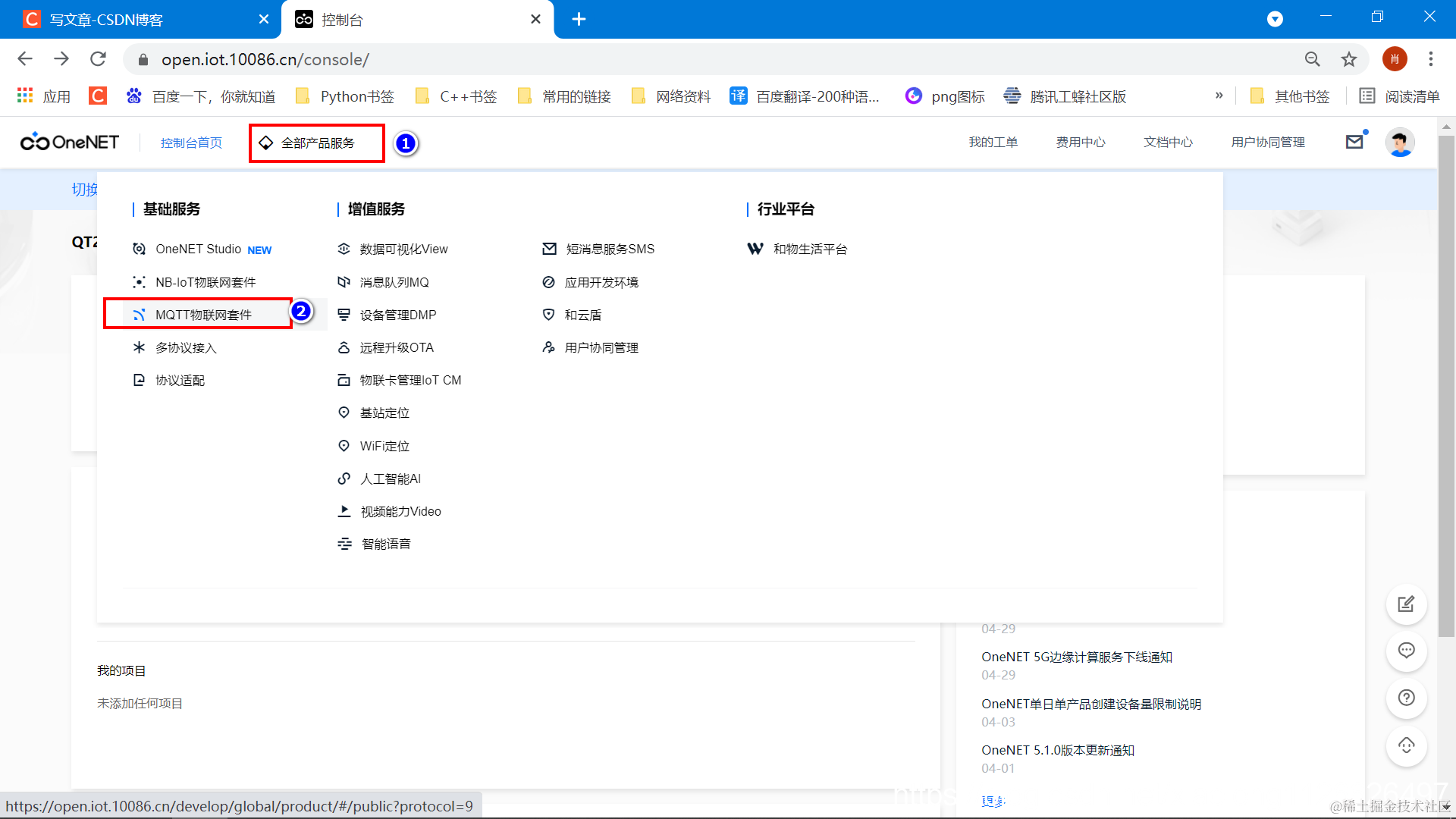
Task: Reload the page with refresh icon
Action: (x=98, y=59)
